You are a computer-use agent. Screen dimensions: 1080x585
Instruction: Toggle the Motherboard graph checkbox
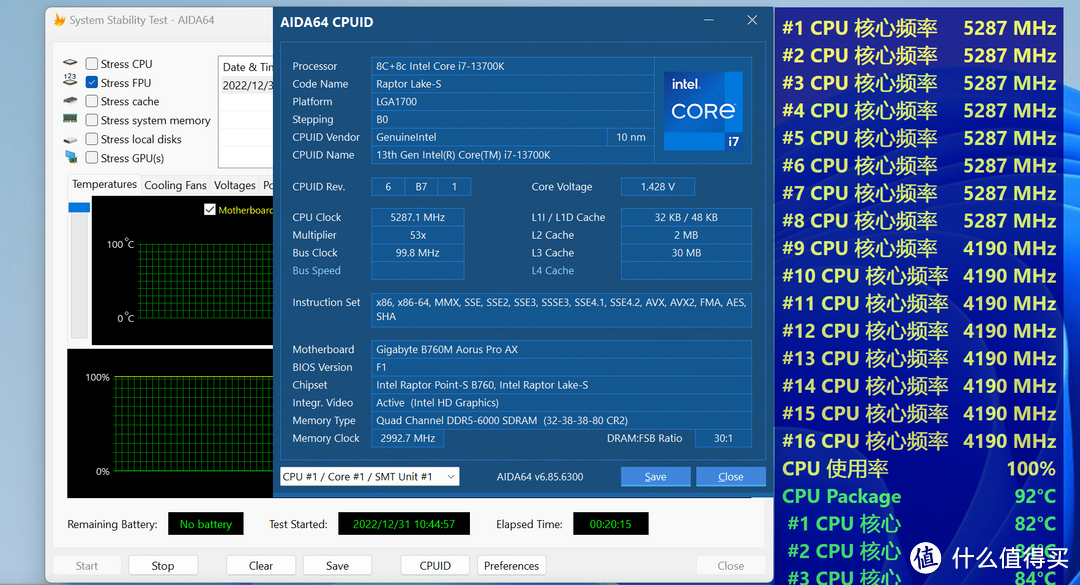[209, 209]
